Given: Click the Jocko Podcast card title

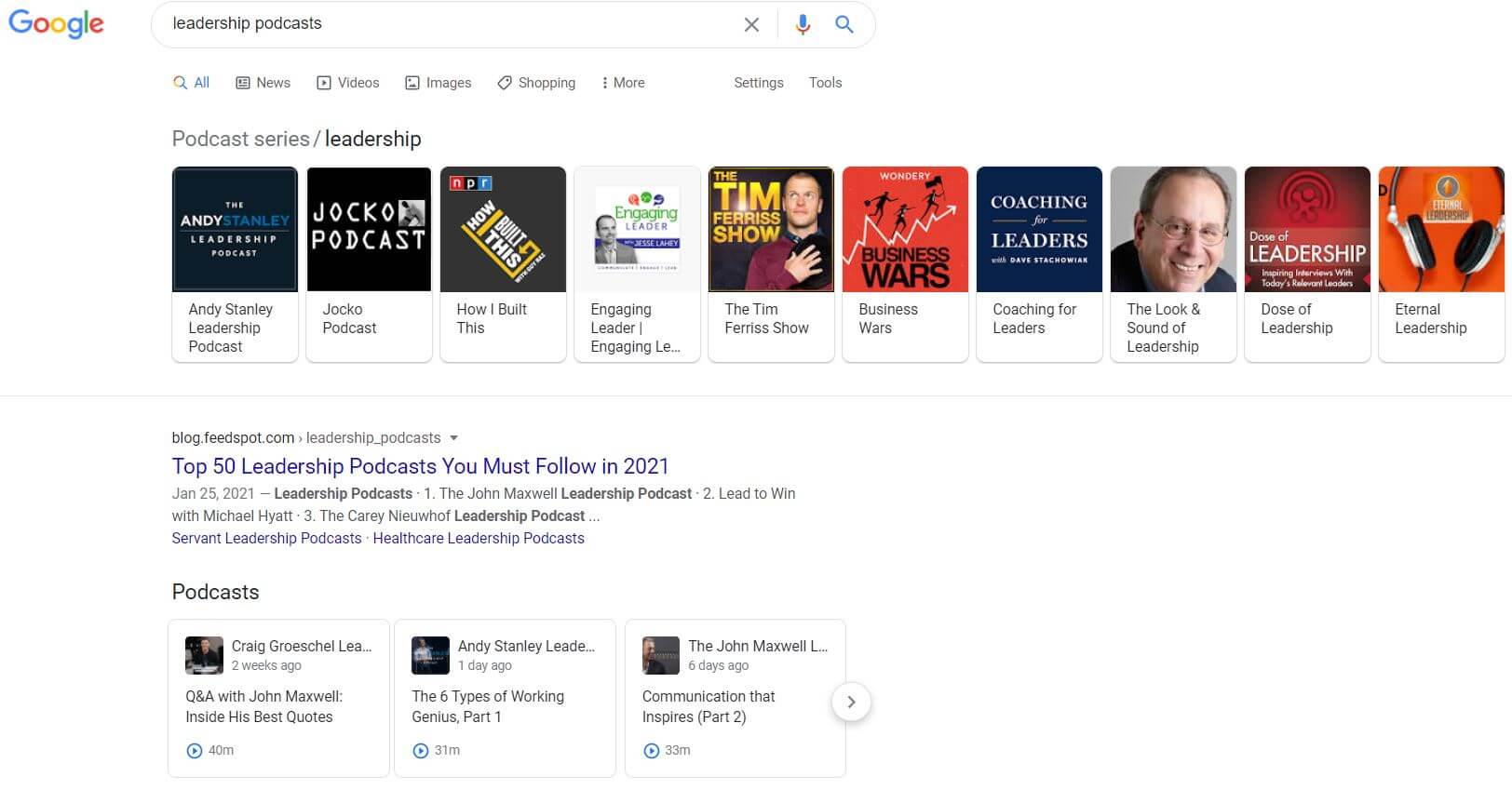Looking at the screenshot, I should [x=349, y=318].
